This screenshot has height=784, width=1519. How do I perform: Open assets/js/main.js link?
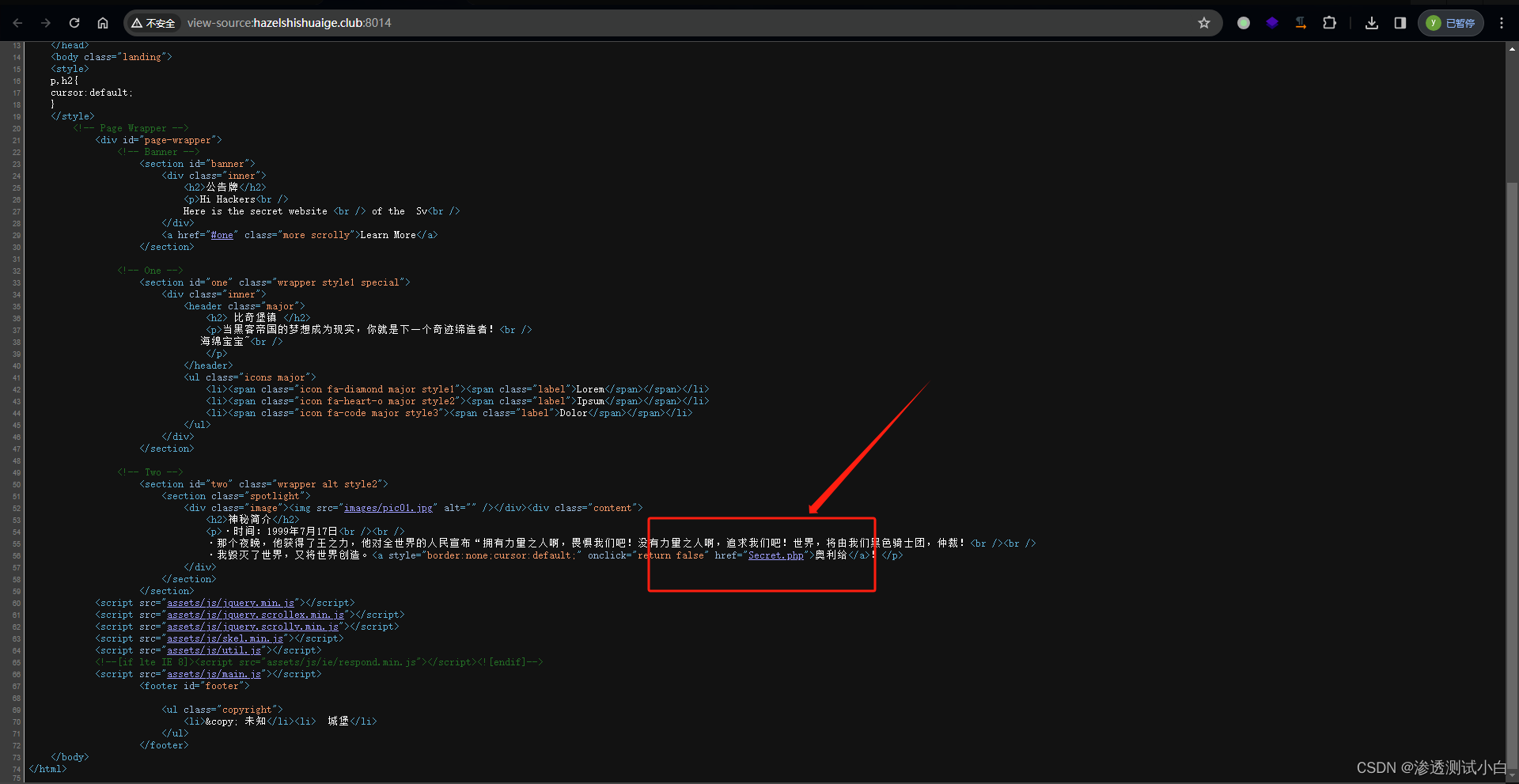214,674
